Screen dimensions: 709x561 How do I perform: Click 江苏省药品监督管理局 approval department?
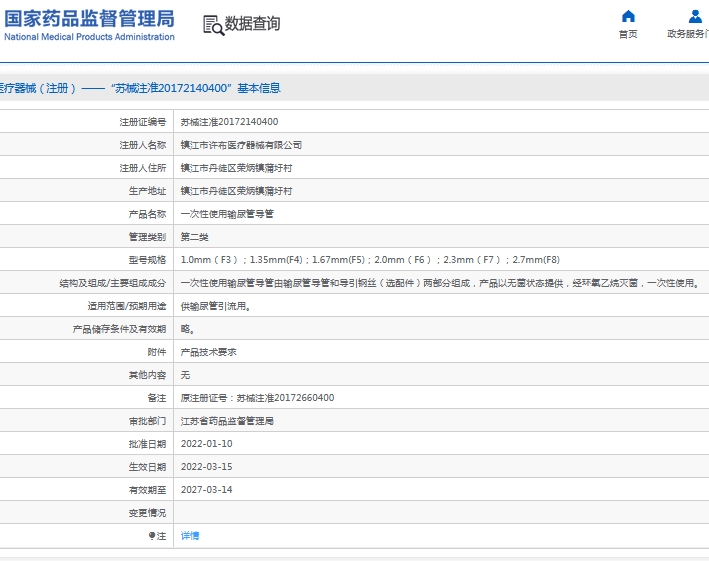[x=227, y=421]
